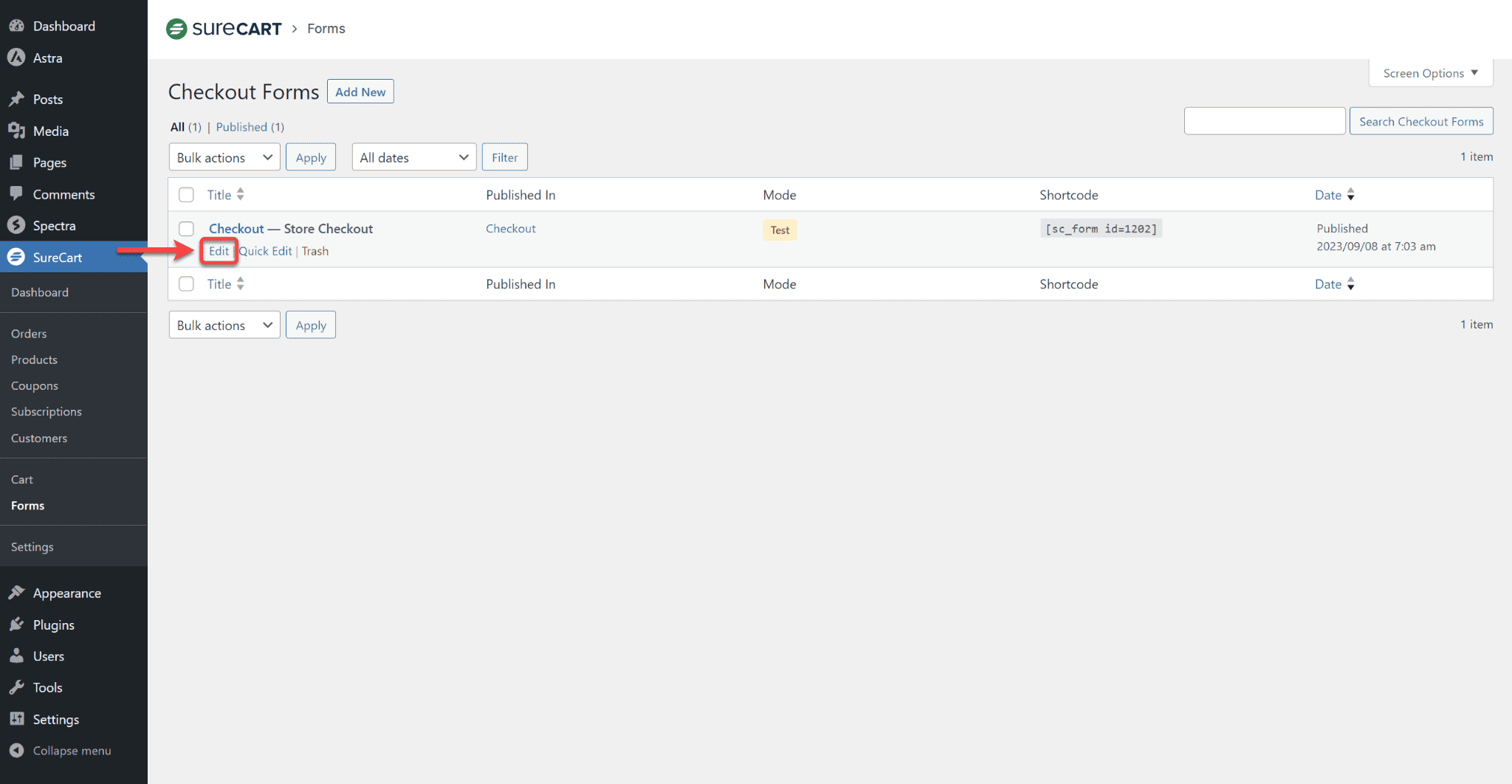Click the search checkout forms text field

coord(1264,121)
